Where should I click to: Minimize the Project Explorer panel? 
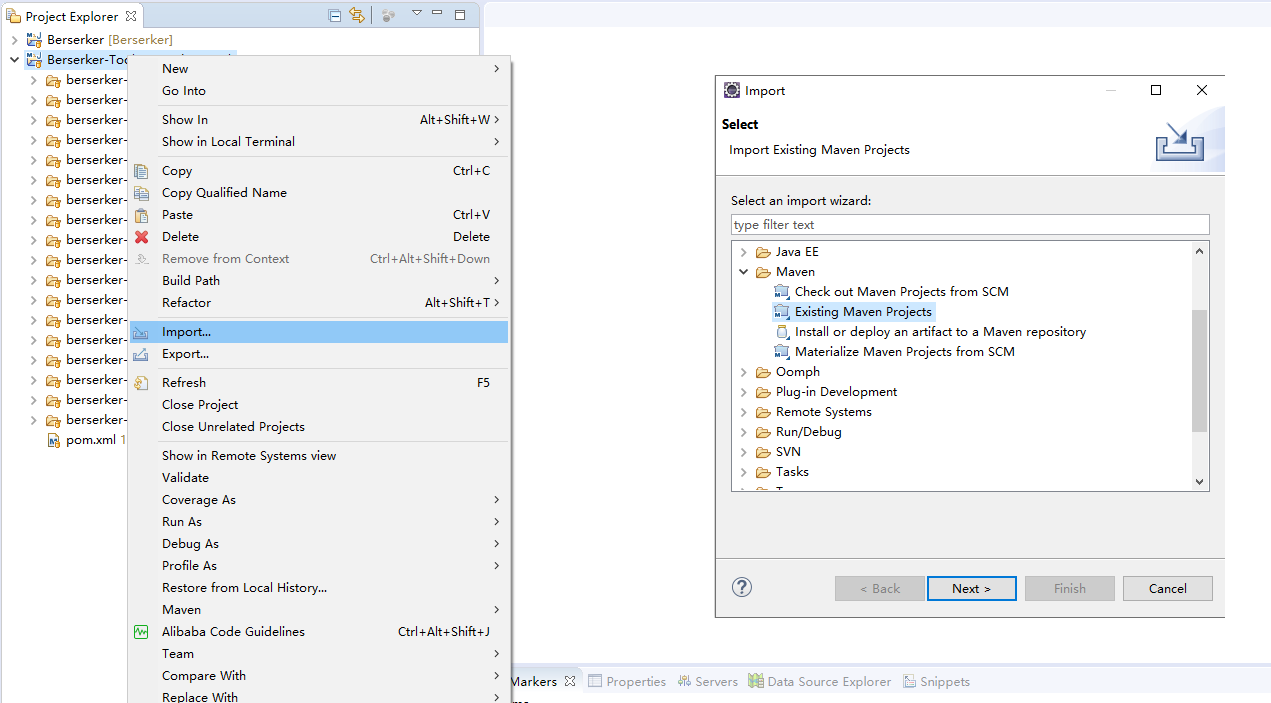[x=440, y=15]
